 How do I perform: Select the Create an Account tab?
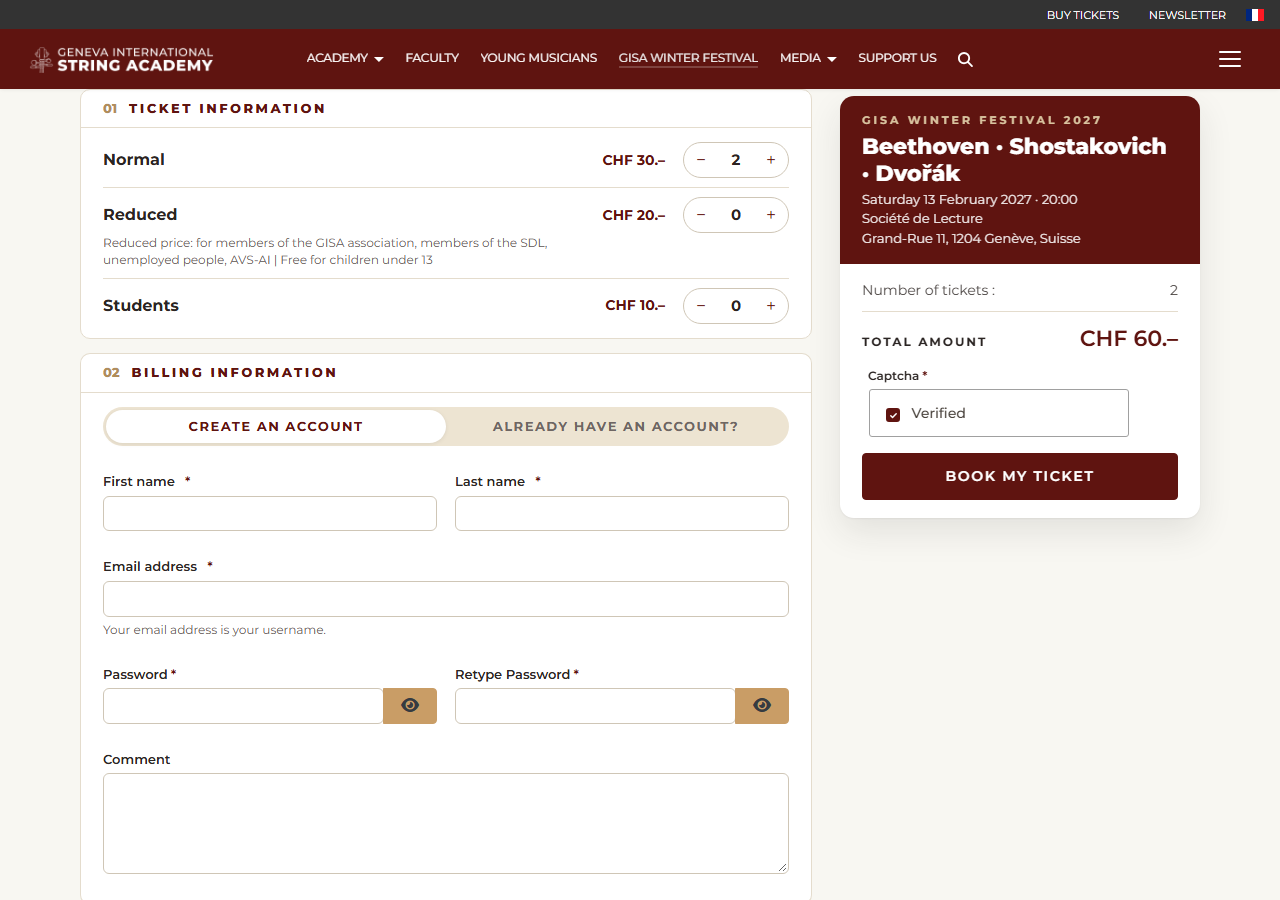point(276,426)
